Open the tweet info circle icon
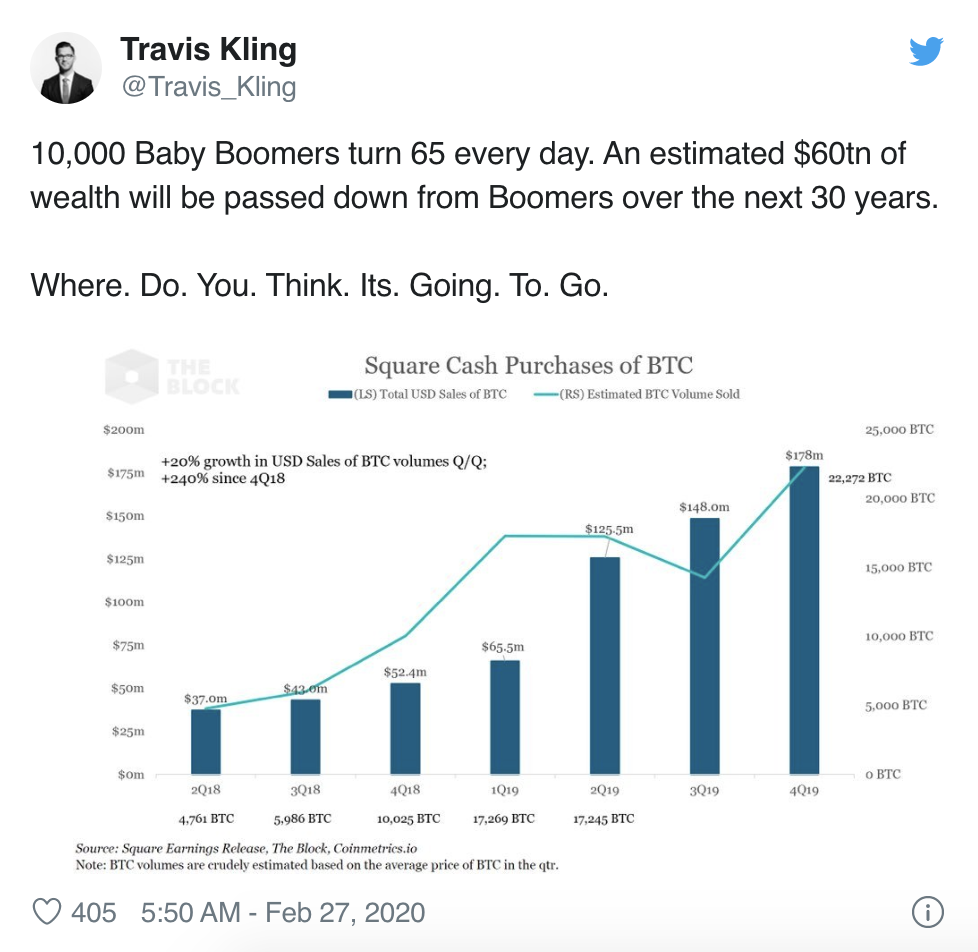 coord(927,912)
